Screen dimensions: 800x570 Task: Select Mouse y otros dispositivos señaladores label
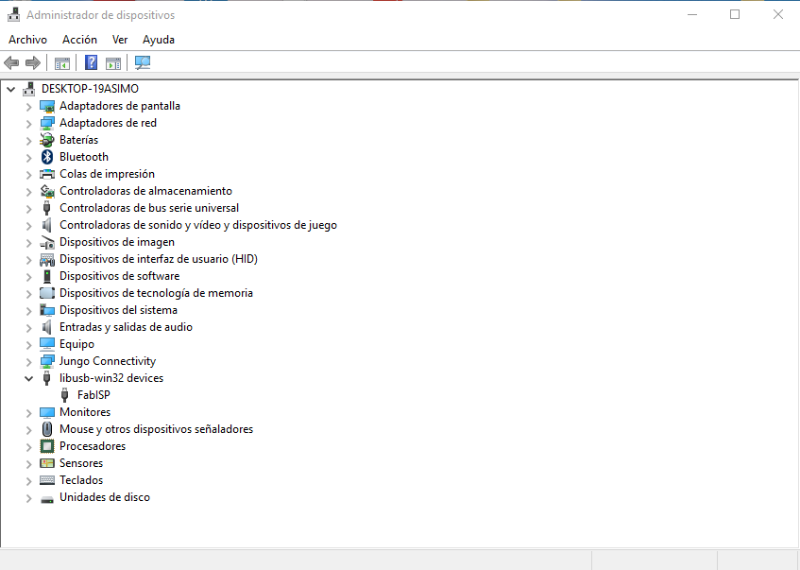(x=156, y=429)
